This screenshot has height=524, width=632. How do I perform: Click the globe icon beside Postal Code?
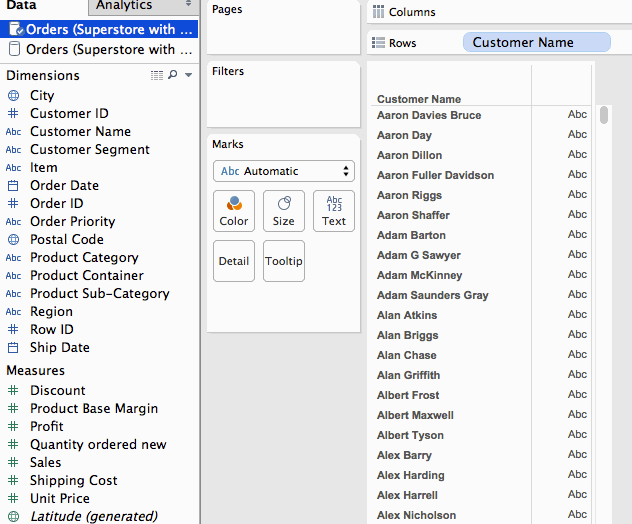pos(13,240)
